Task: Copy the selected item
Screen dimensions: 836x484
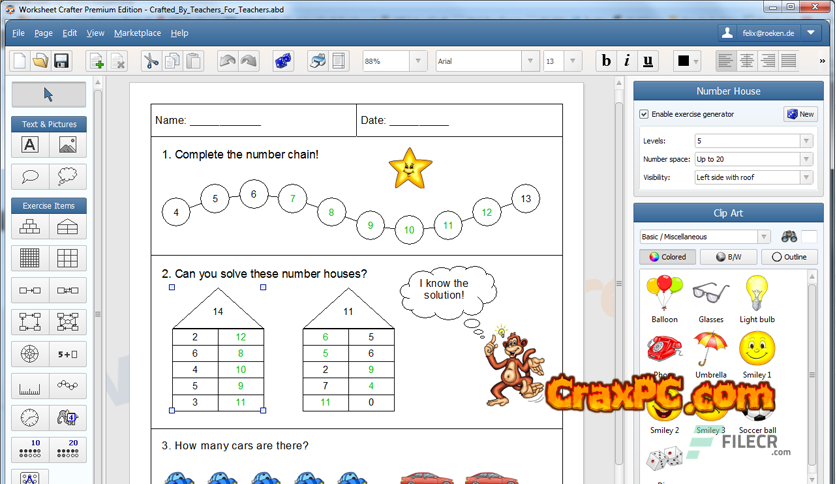Action: 172,61
